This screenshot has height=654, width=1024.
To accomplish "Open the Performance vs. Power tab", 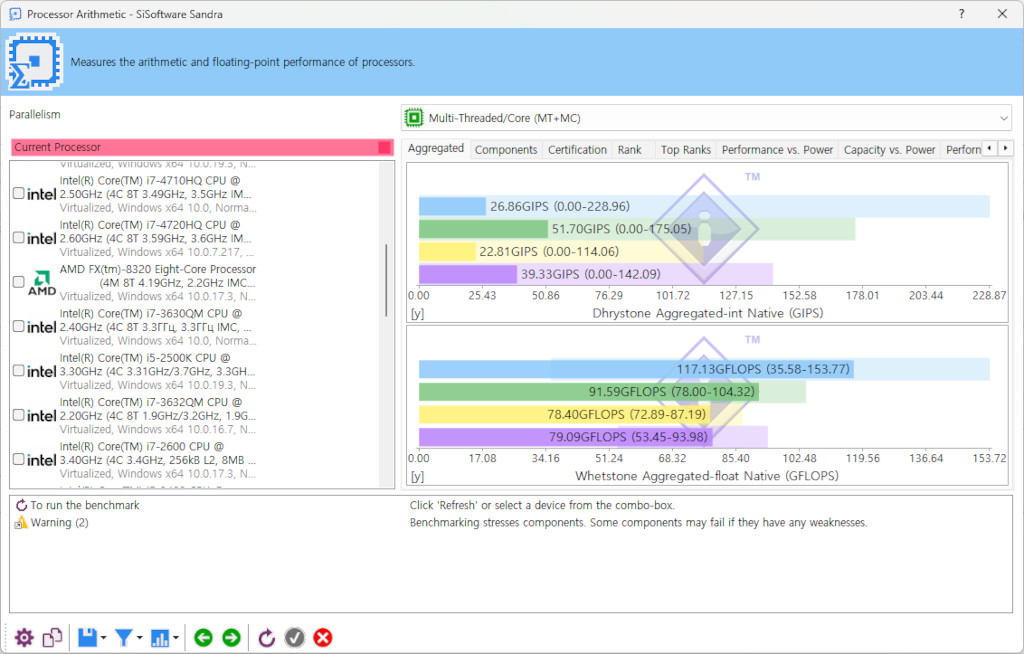I will [777, 150].
